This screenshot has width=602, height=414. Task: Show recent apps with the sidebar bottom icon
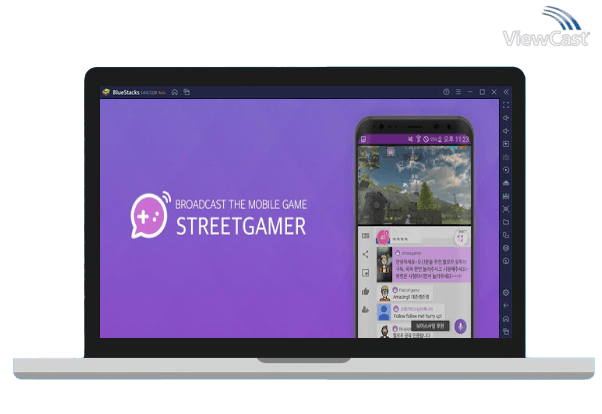506,331
